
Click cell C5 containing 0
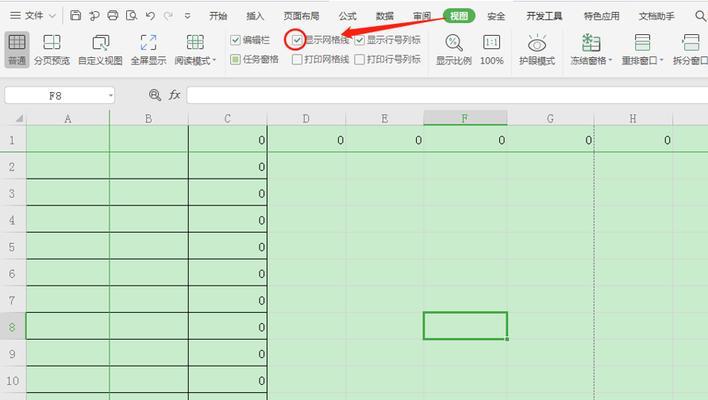pyautogui.click(x=228, y=247)
